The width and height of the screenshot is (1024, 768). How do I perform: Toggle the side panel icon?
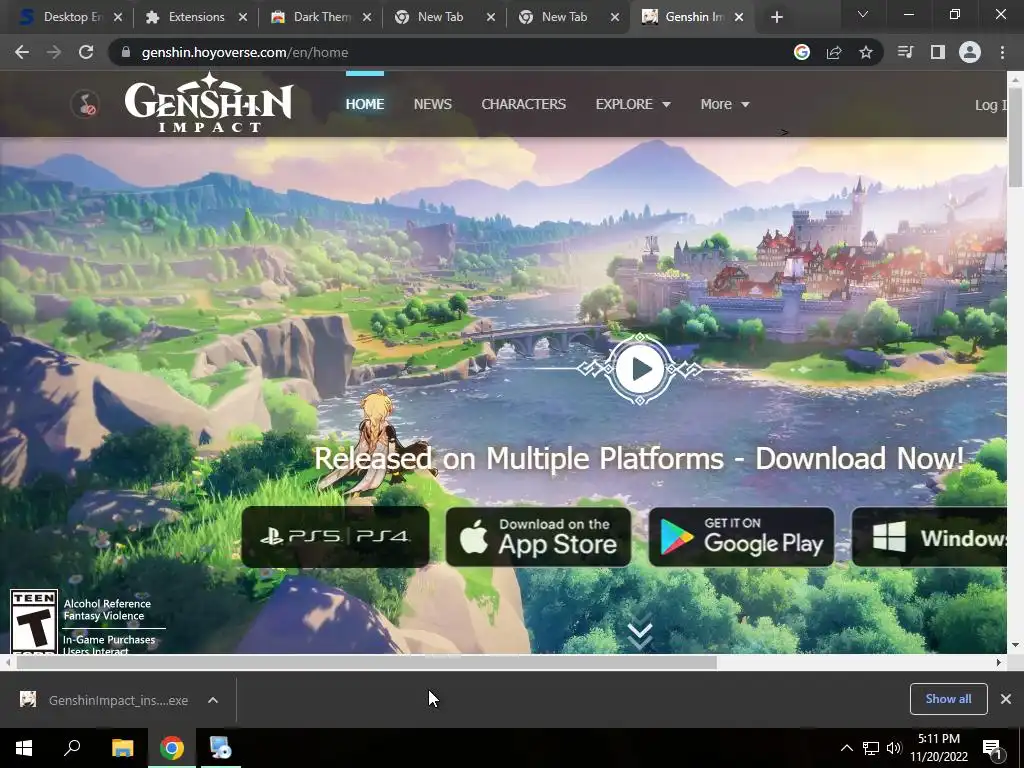[938, 52]
